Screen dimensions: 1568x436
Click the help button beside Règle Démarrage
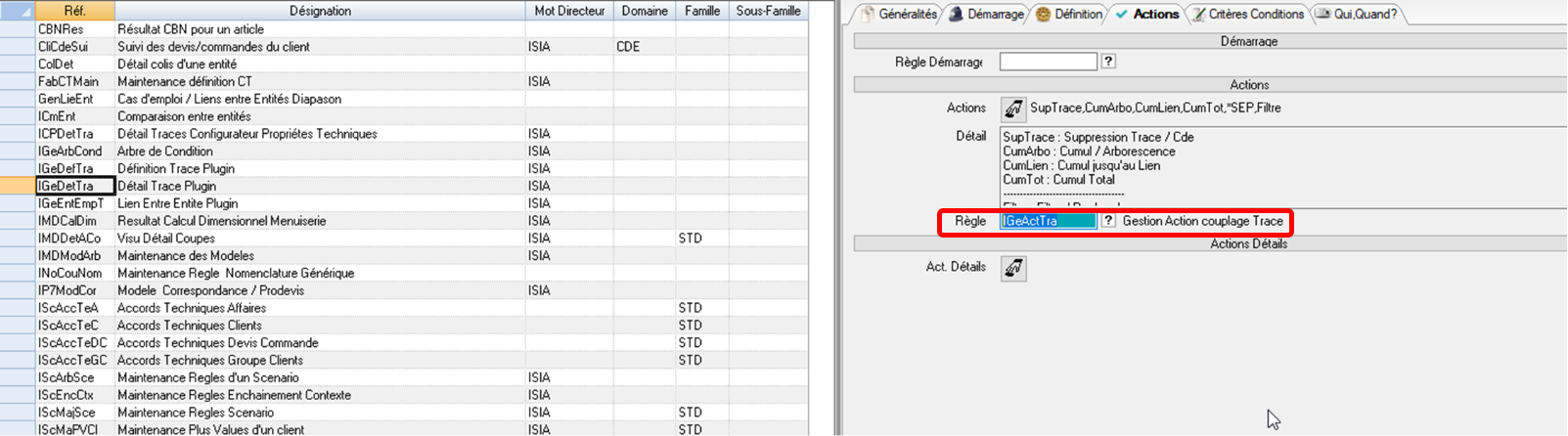click(1108, 62)
